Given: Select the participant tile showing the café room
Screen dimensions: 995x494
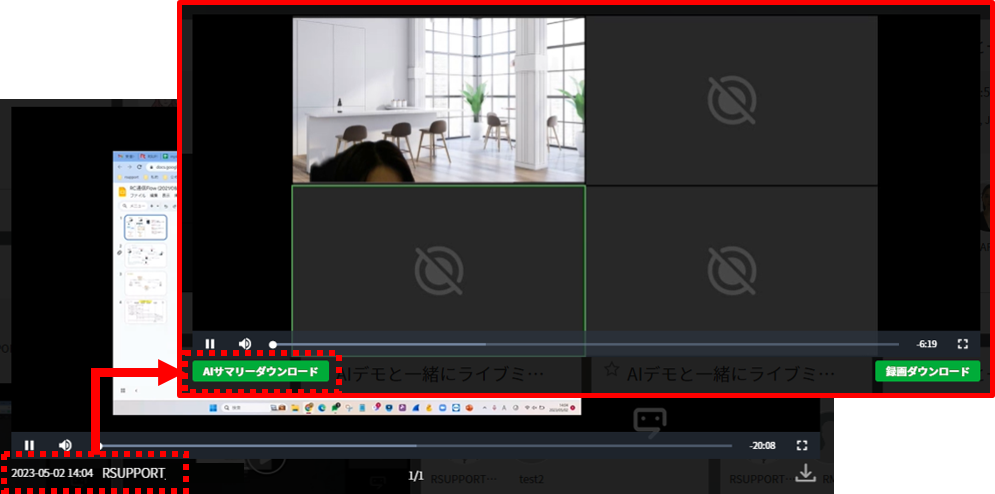Looking at the screenshot, I should (x=438, y=100).
